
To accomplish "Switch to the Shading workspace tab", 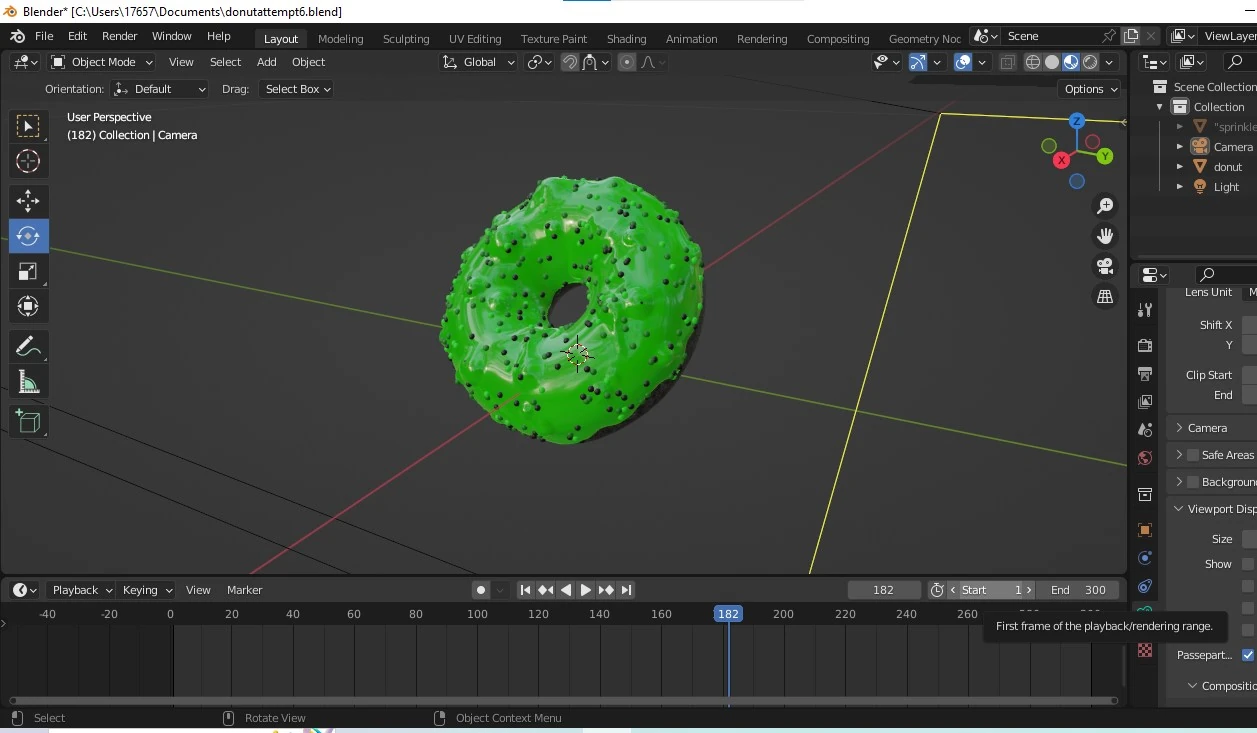I will pyautogui.click(x=626, y=39).
